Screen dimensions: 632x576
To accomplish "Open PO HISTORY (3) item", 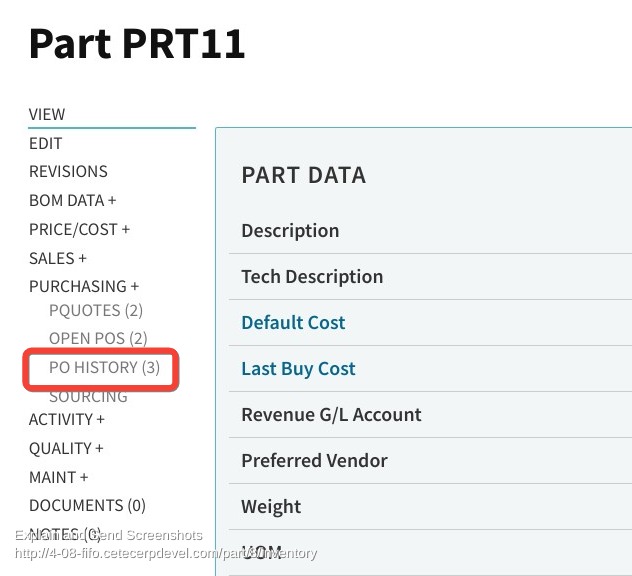I will [104, 368].
